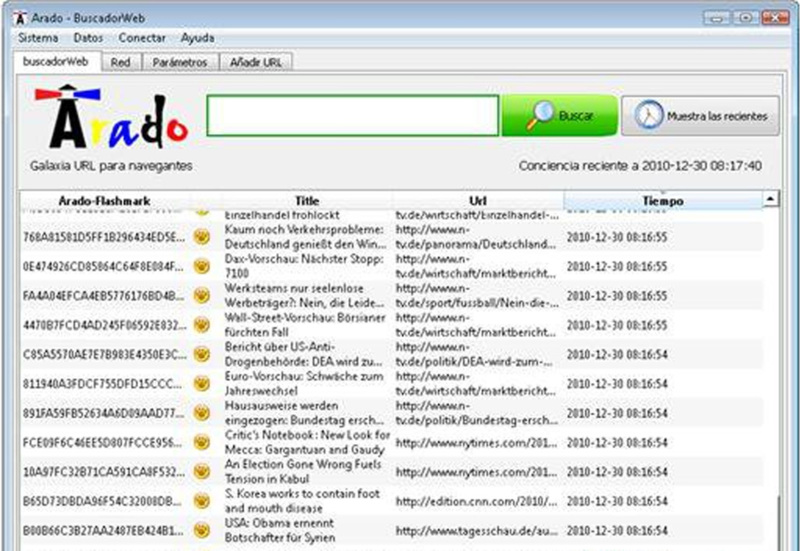Select flashmark 0E474926CD85864C64F8E084F
Screen dimensions: 800x551
pos(104,266)
